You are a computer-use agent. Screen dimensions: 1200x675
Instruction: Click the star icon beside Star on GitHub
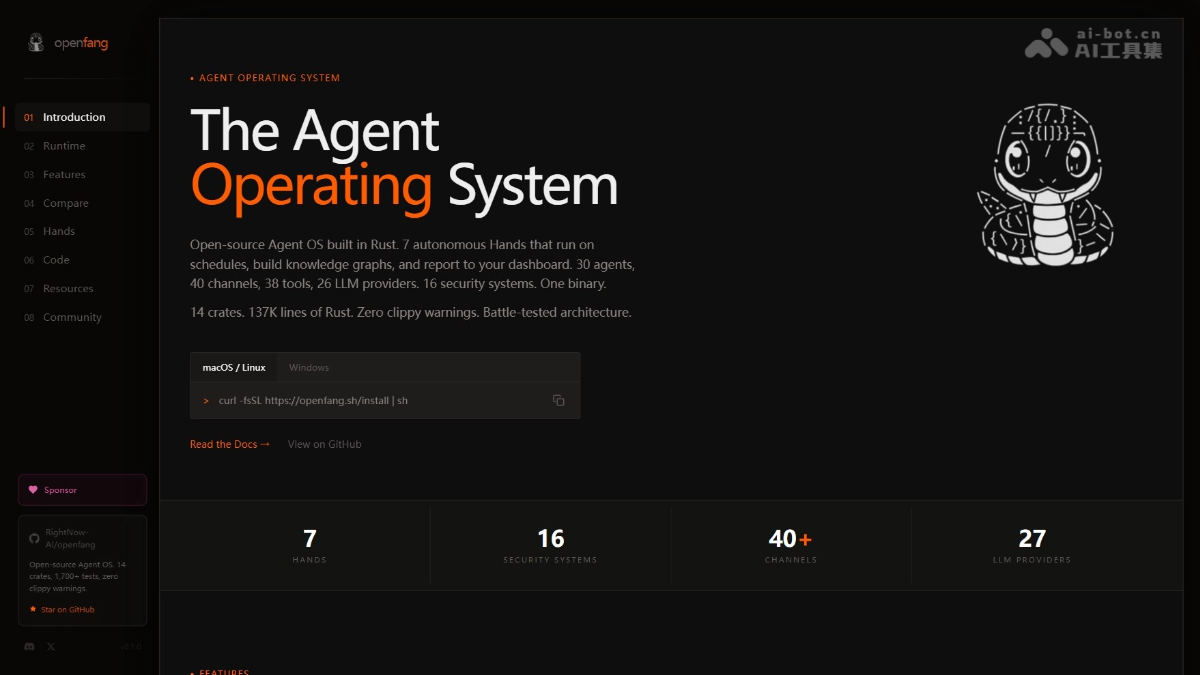pos(33,609)
